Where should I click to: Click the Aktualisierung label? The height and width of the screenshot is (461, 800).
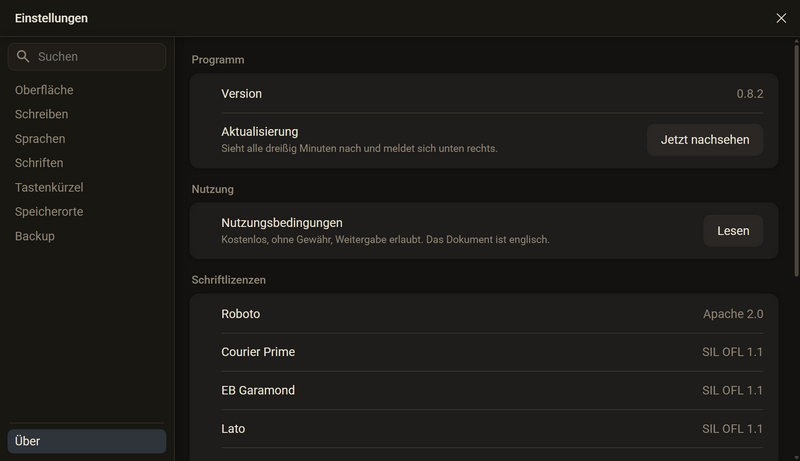click(259, 132)
